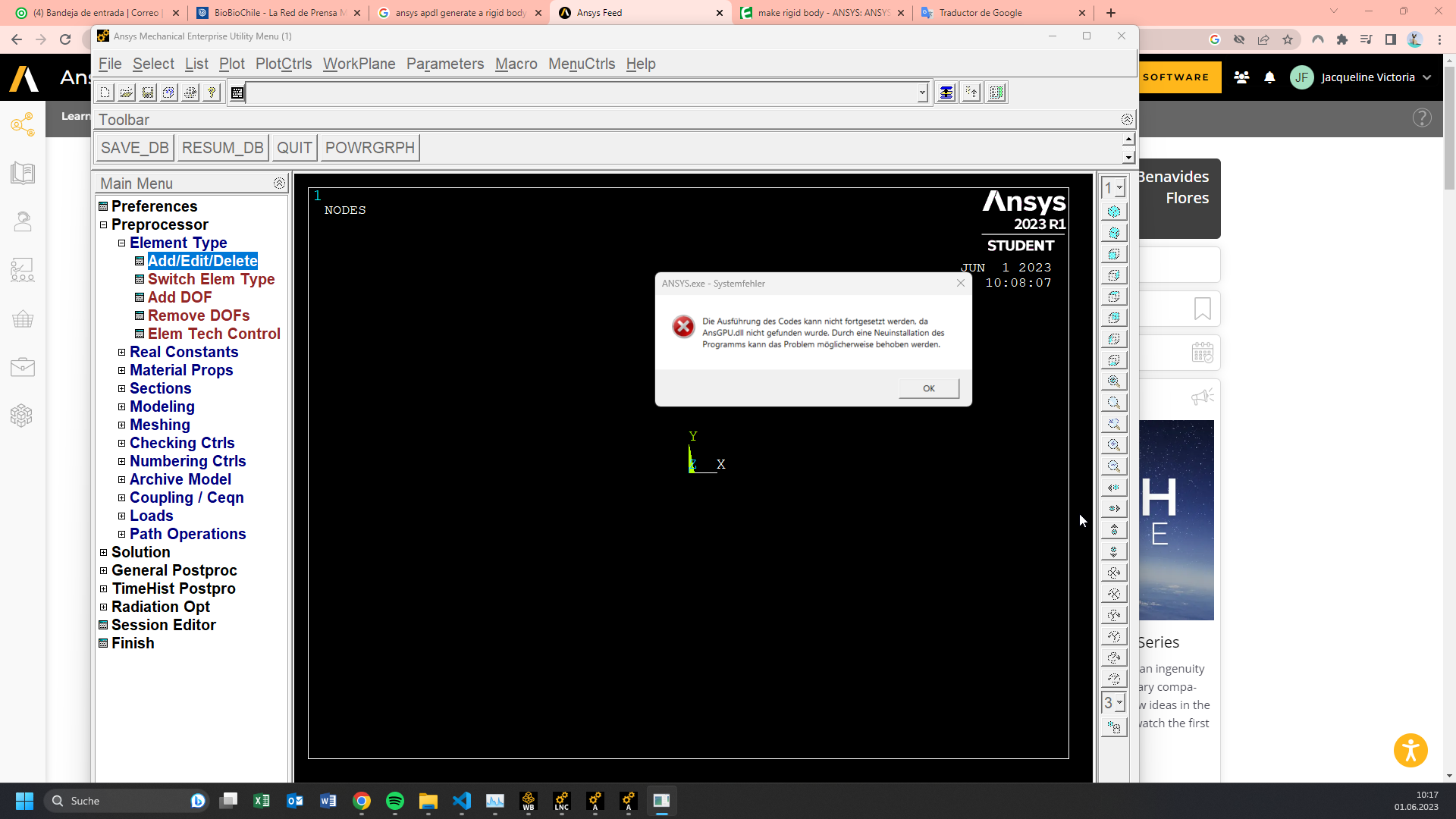Viewport: 1456px width, 819px height.
Task: Expand the Meshing tree node
Action: click(121, 425)
